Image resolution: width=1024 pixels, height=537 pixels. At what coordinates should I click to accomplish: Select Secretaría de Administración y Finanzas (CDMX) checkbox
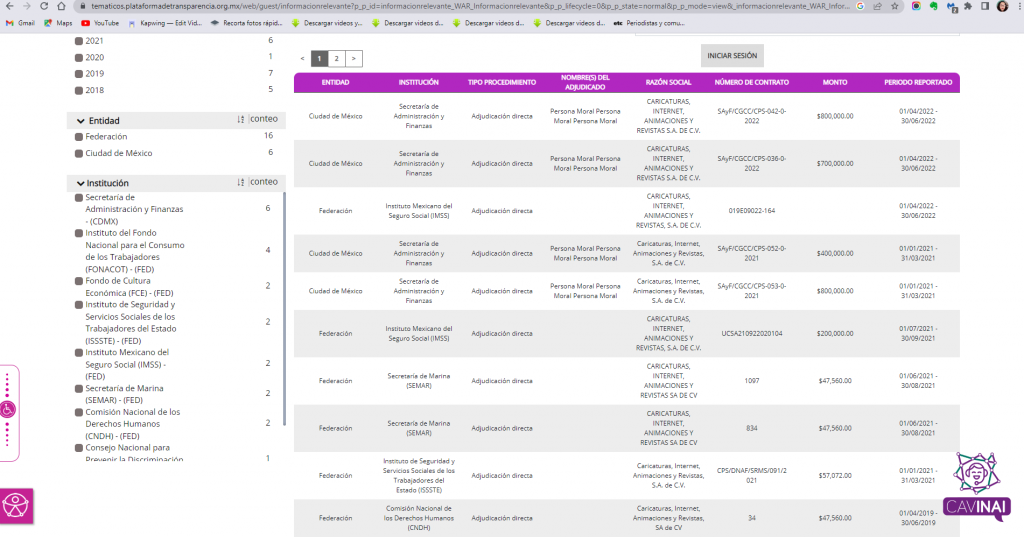click(x=79, y=197)
